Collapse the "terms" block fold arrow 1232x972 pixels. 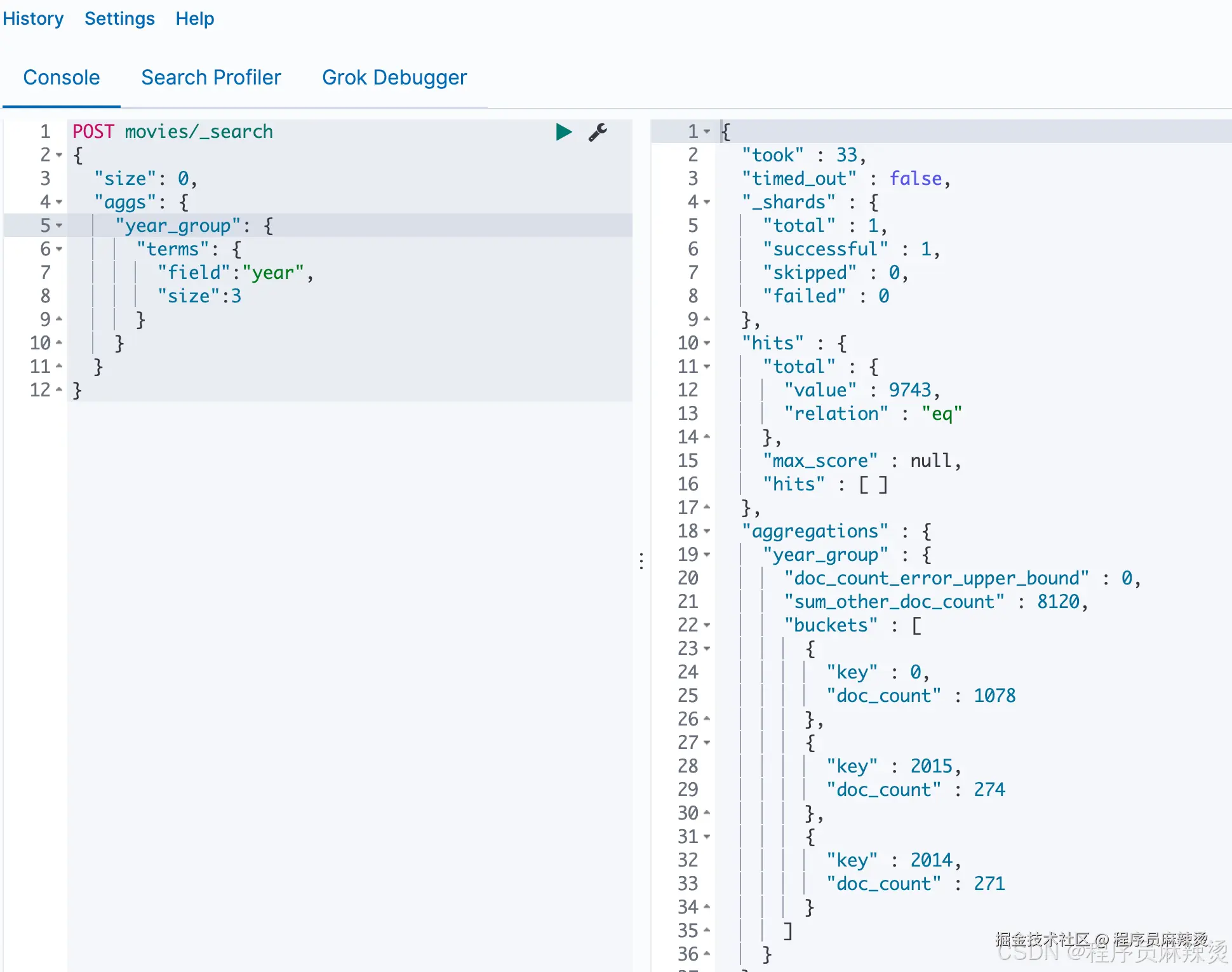coord(59,249)
